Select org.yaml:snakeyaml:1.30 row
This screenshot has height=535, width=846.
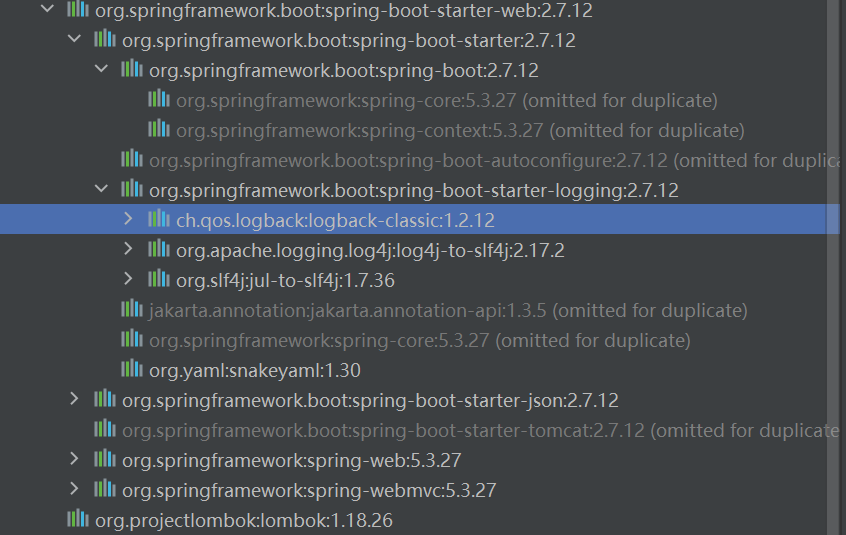tap(420, 371)
